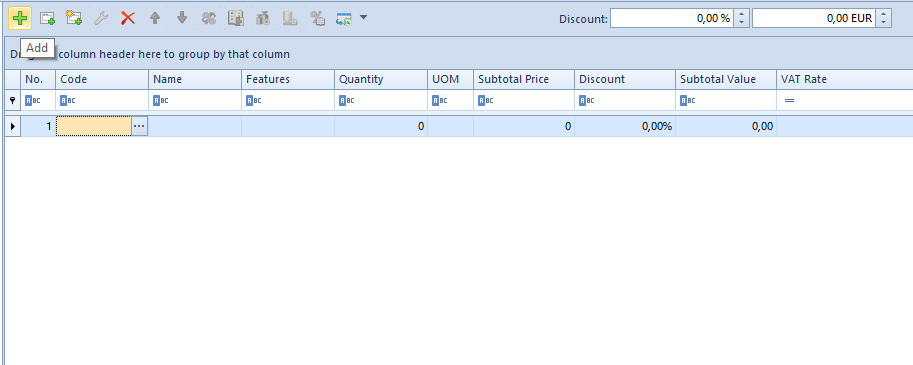This screenshot has height=365, width=913.
Task: Decrease the EUR discount spinner
Action: [884, 23]
